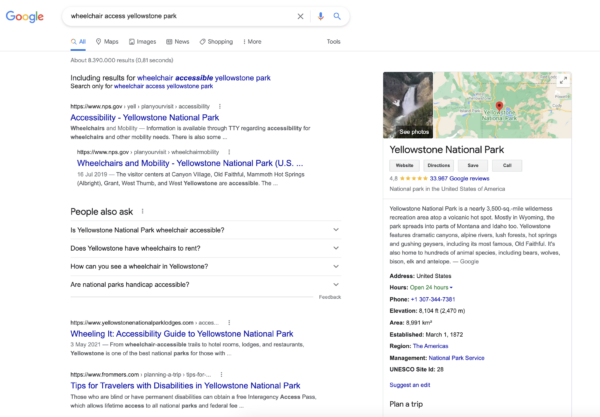This screenshot has height=417, width=600.
Task: Click the red map pin on Yellowstone
Action: coord(499,106)
